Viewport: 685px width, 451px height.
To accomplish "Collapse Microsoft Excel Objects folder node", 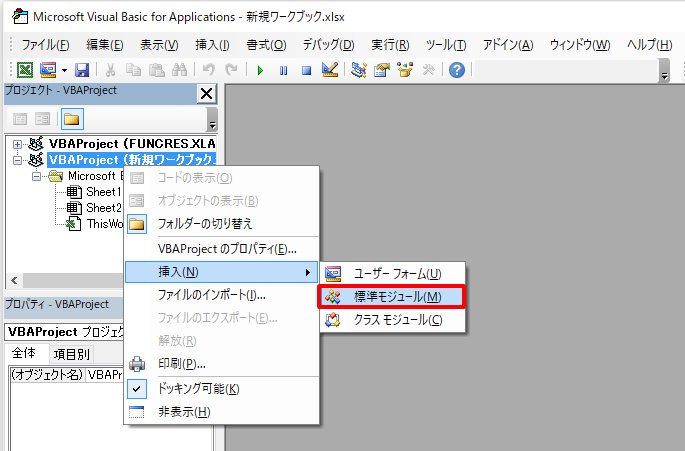I will point(36,176).
